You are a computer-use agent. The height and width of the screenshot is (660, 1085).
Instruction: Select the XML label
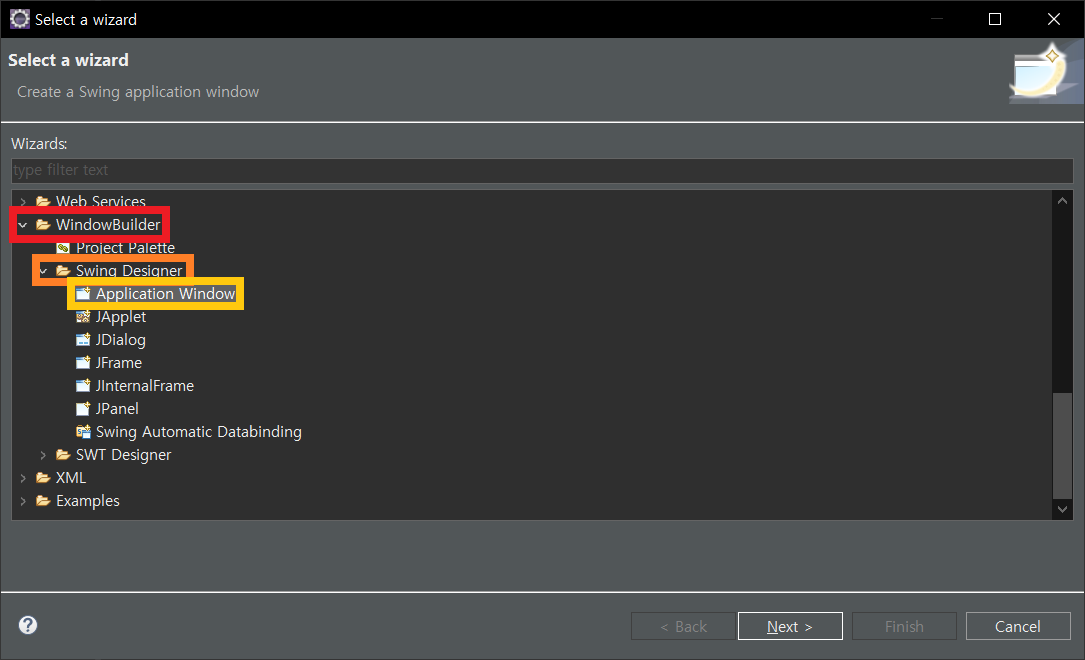coord(71,477)
